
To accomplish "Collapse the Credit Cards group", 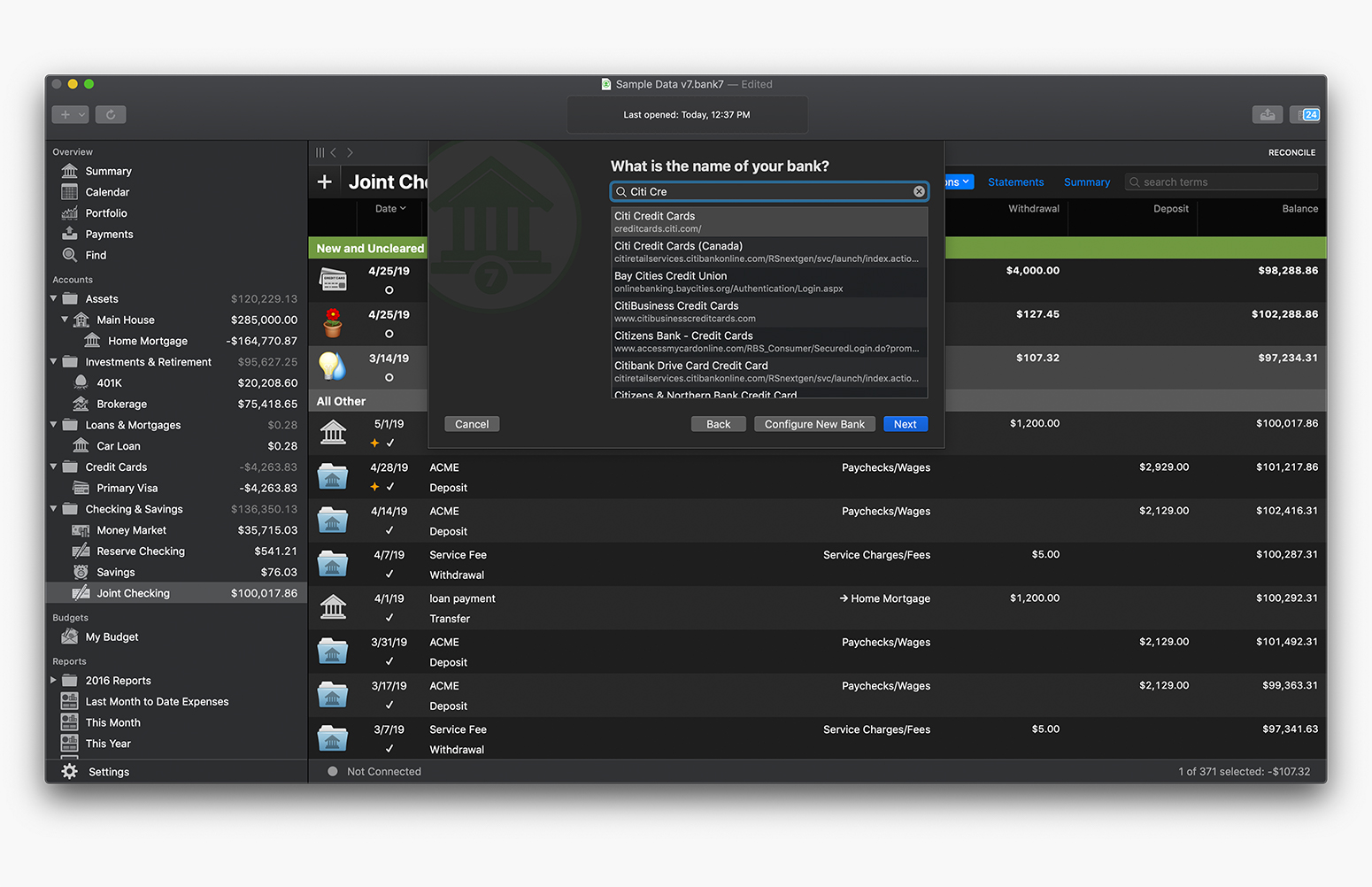I will click(53, 467).
